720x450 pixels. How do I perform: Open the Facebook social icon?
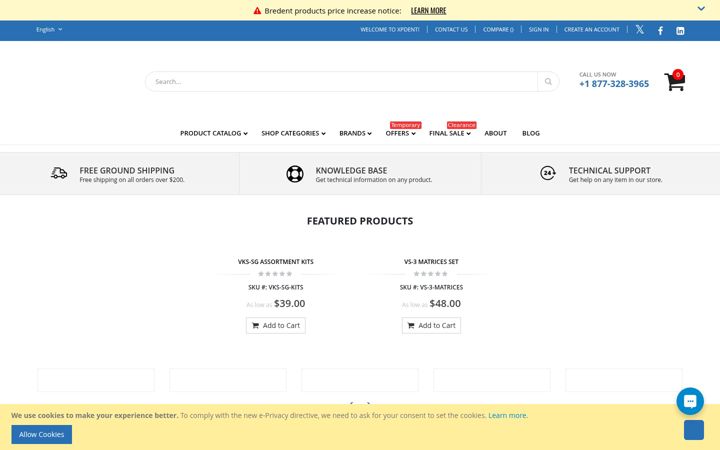(x=660, y=30)
